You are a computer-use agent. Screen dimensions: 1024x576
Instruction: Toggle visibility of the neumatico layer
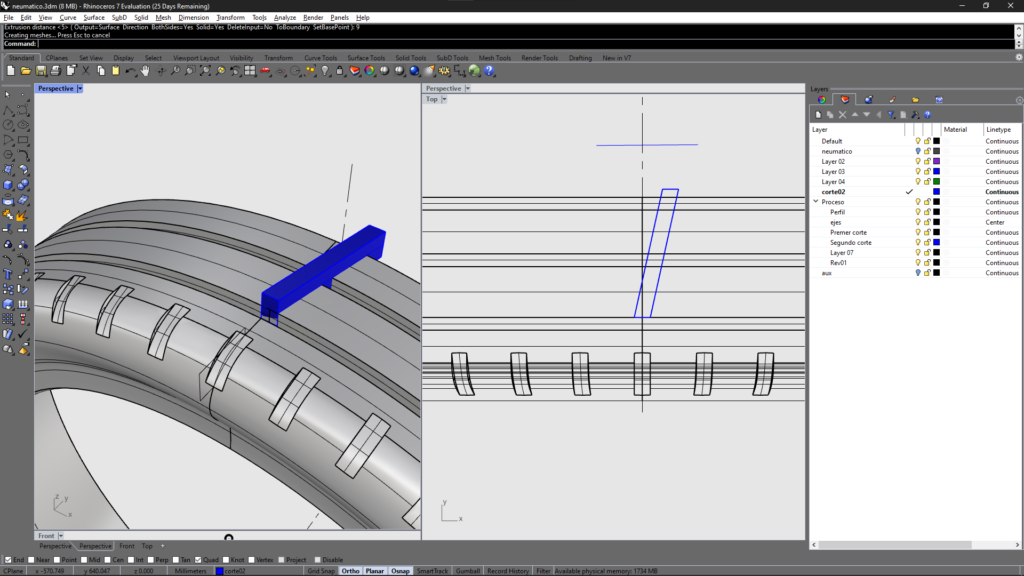[x=919, y=151]
